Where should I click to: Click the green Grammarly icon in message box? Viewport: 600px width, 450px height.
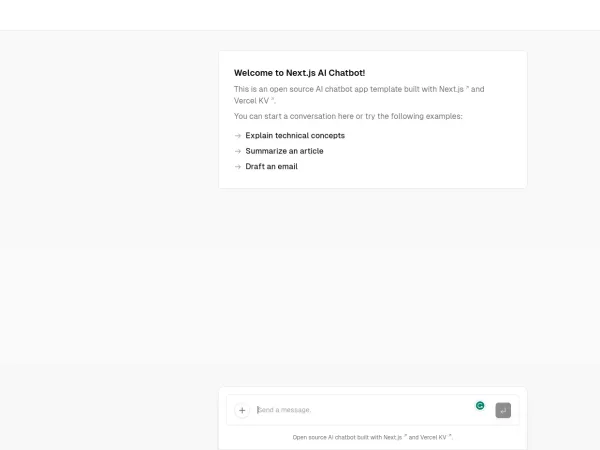480,406
